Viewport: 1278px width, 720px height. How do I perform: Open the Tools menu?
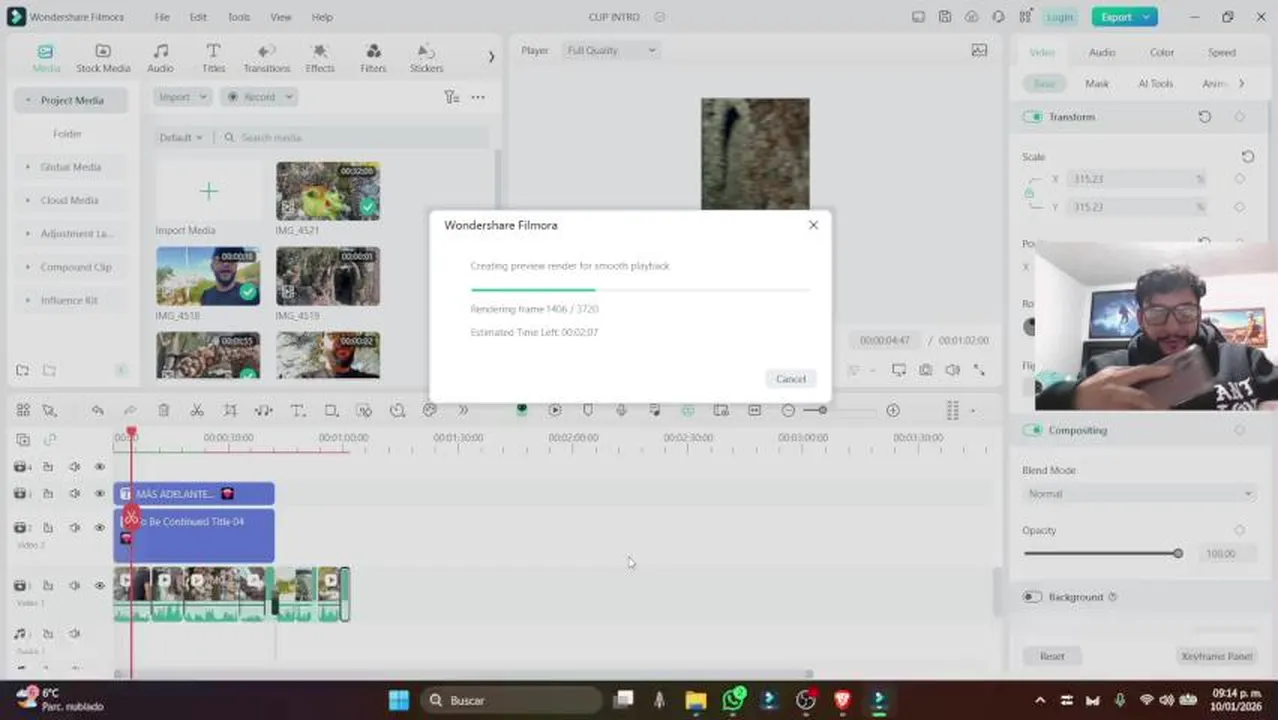coord(239,17)
